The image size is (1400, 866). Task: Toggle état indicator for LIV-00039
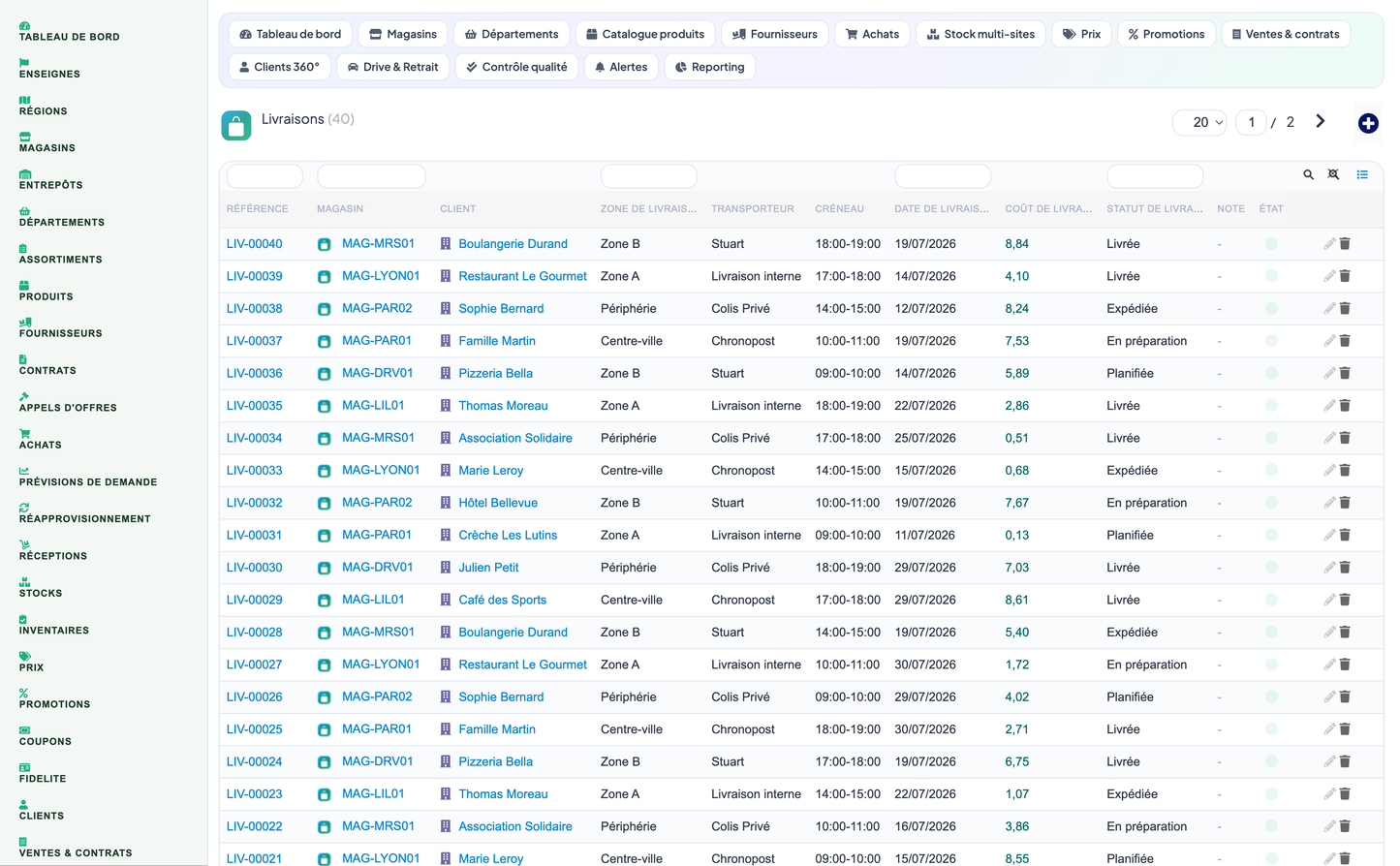coord(1271,276)
